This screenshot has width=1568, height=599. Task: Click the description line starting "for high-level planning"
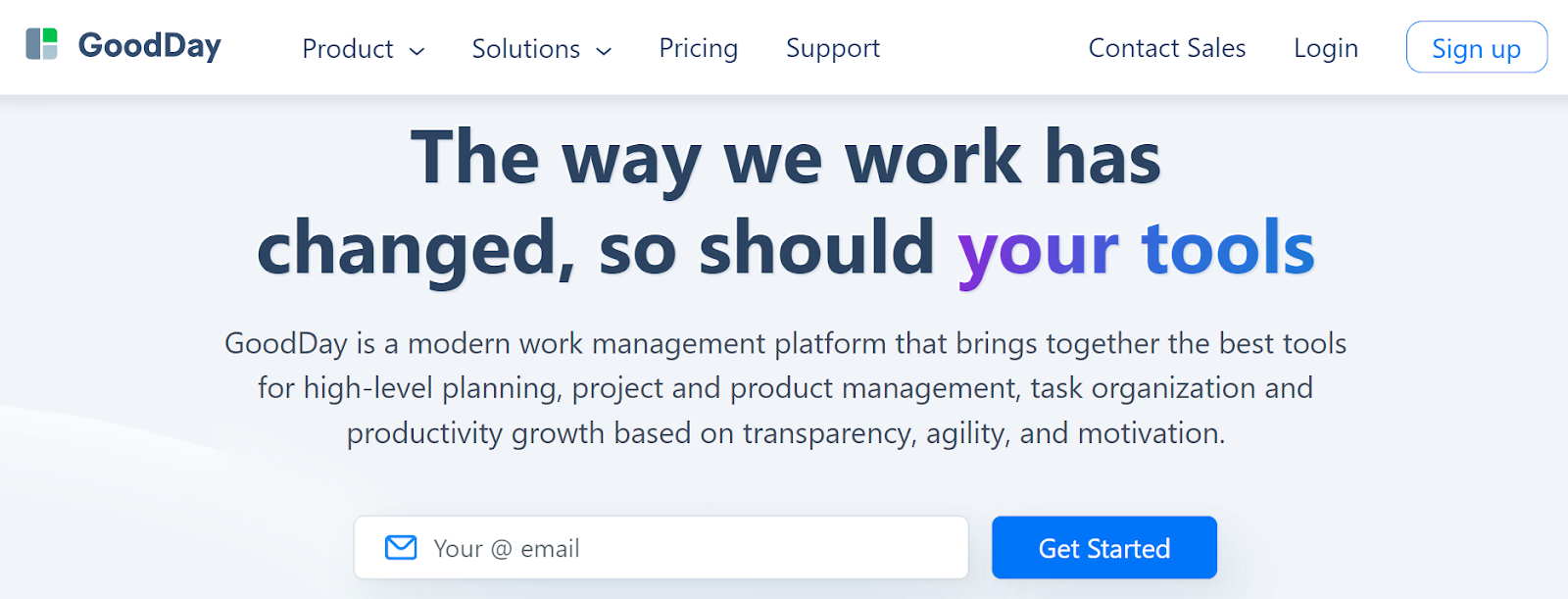785,388
